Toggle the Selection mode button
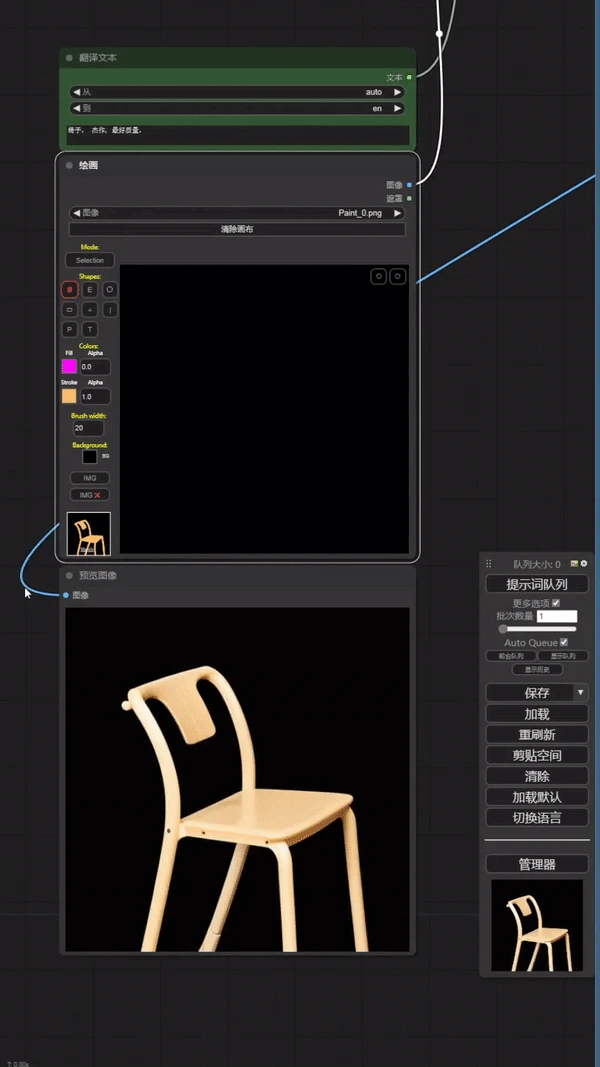Image resolution: width=600 pixels, height=1067 pixels. coord(90,261)
